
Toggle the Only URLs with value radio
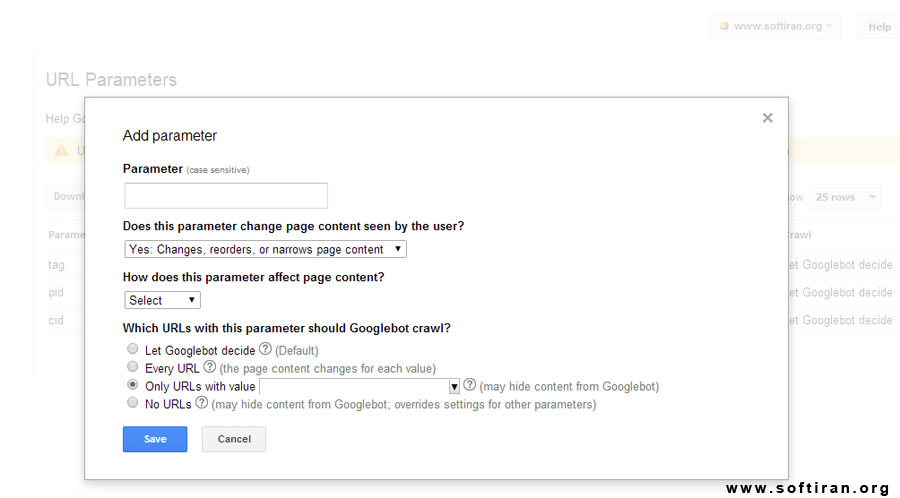(133, 384)
